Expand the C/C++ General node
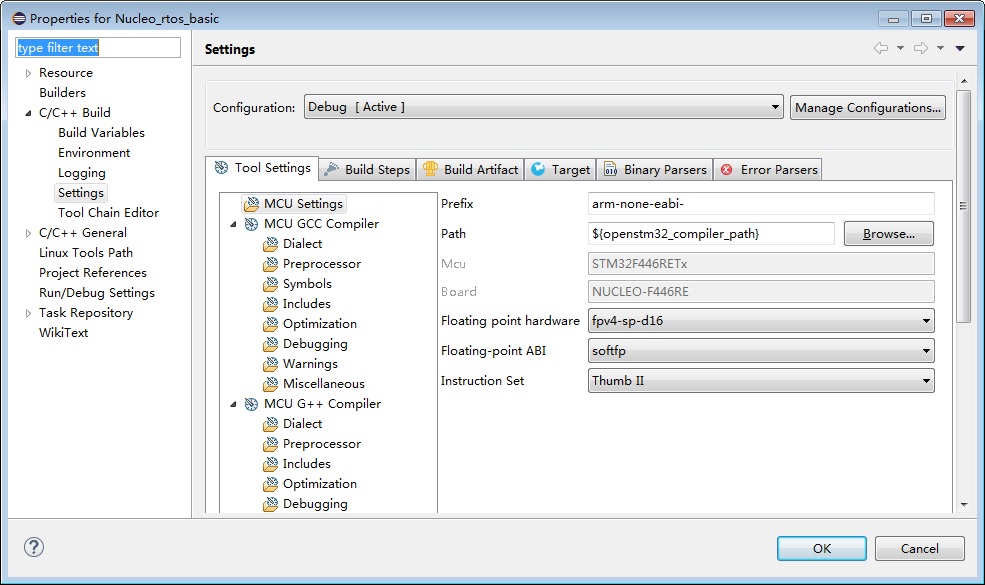Image resolution: width=985 pixels, height=585 pixels. tap(28, 233)
